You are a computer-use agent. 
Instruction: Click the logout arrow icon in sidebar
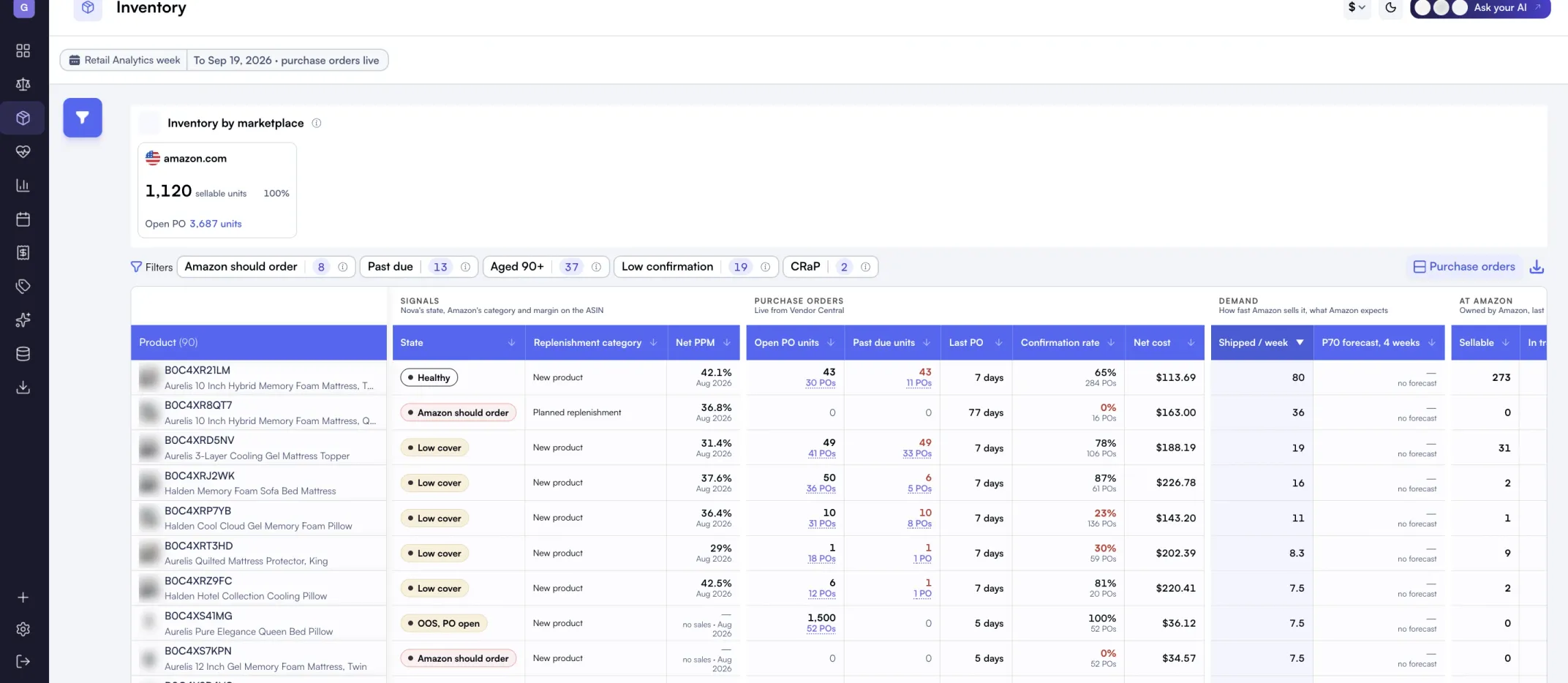23,661
